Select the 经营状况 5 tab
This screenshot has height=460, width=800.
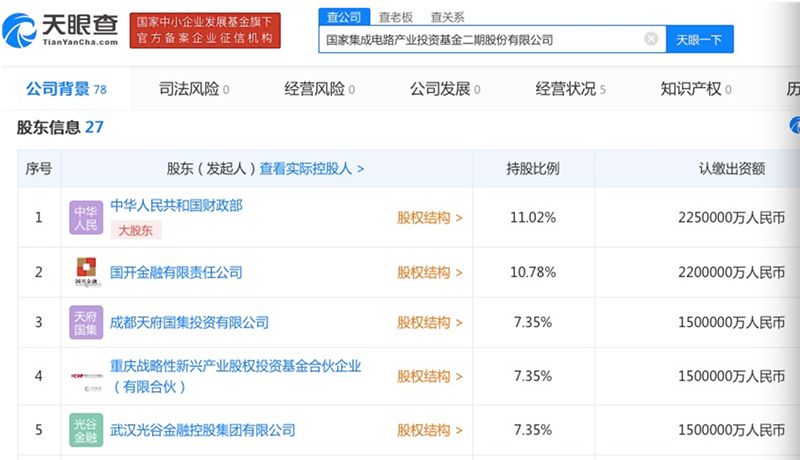click(570, 89)
